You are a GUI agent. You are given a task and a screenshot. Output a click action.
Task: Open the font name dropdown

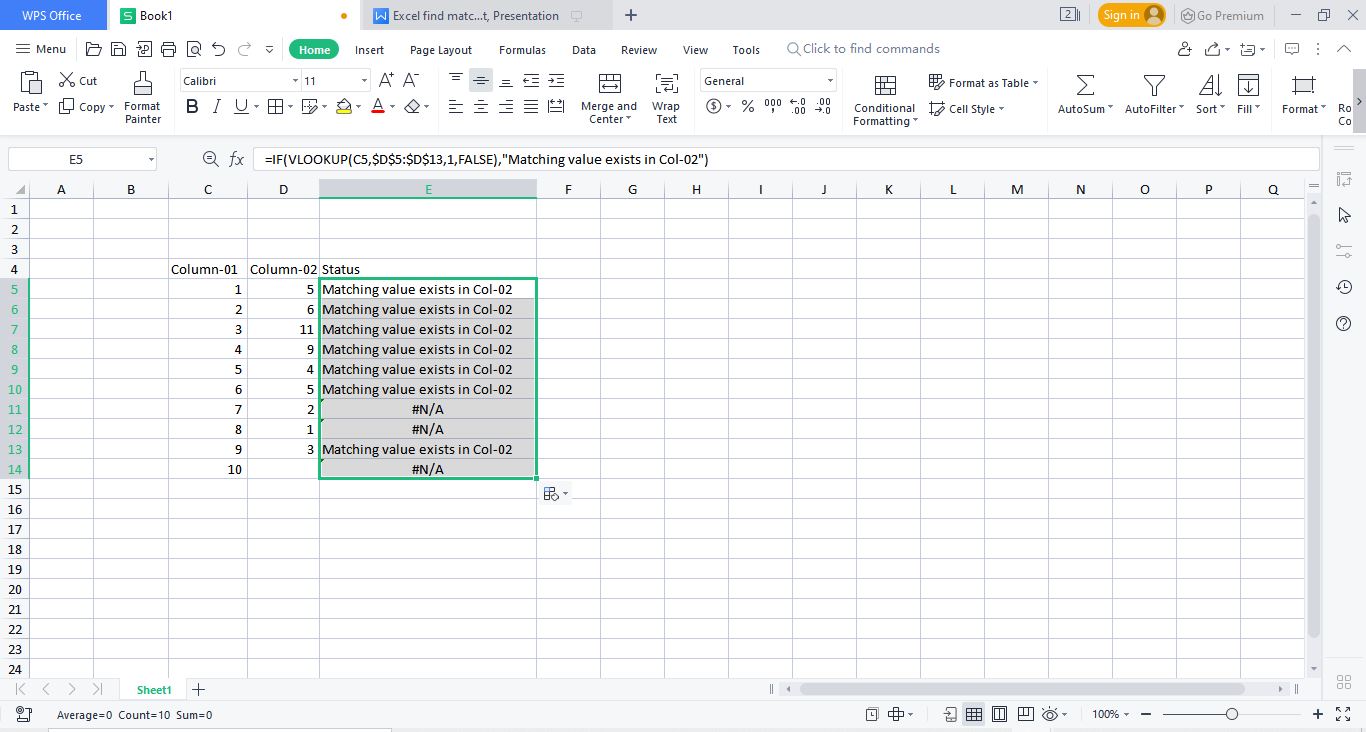click(293, 80)
